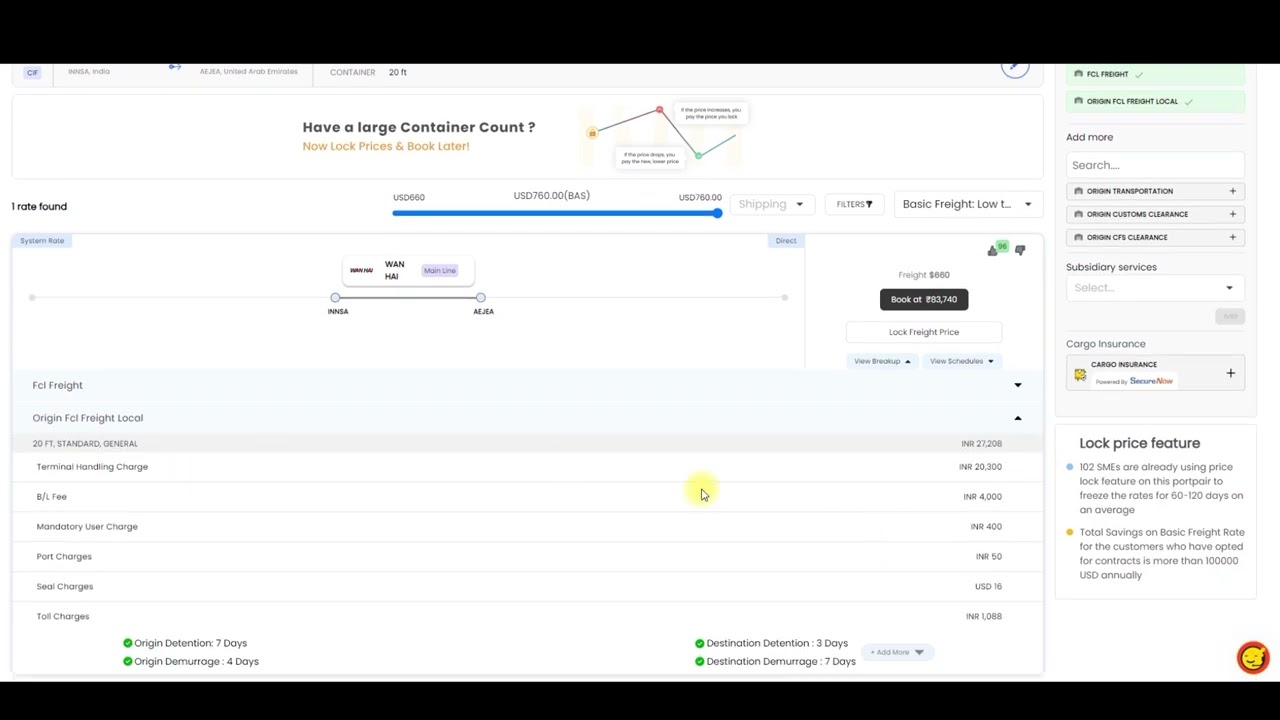Collapse Origin Fcl Freight Local arrow

[1018, 418]
